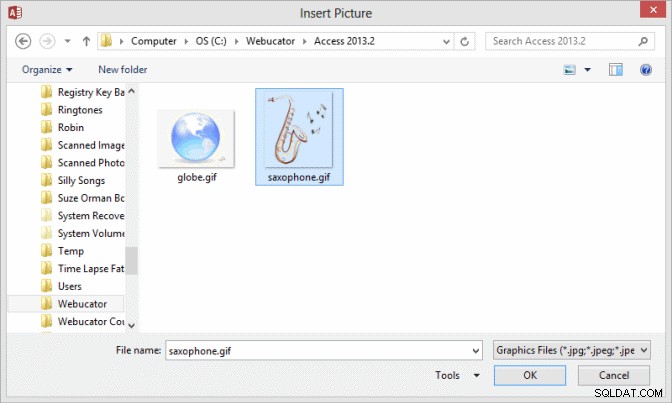Go up one folder level
This screenshot has width=672, height=403.
(87, 41)
